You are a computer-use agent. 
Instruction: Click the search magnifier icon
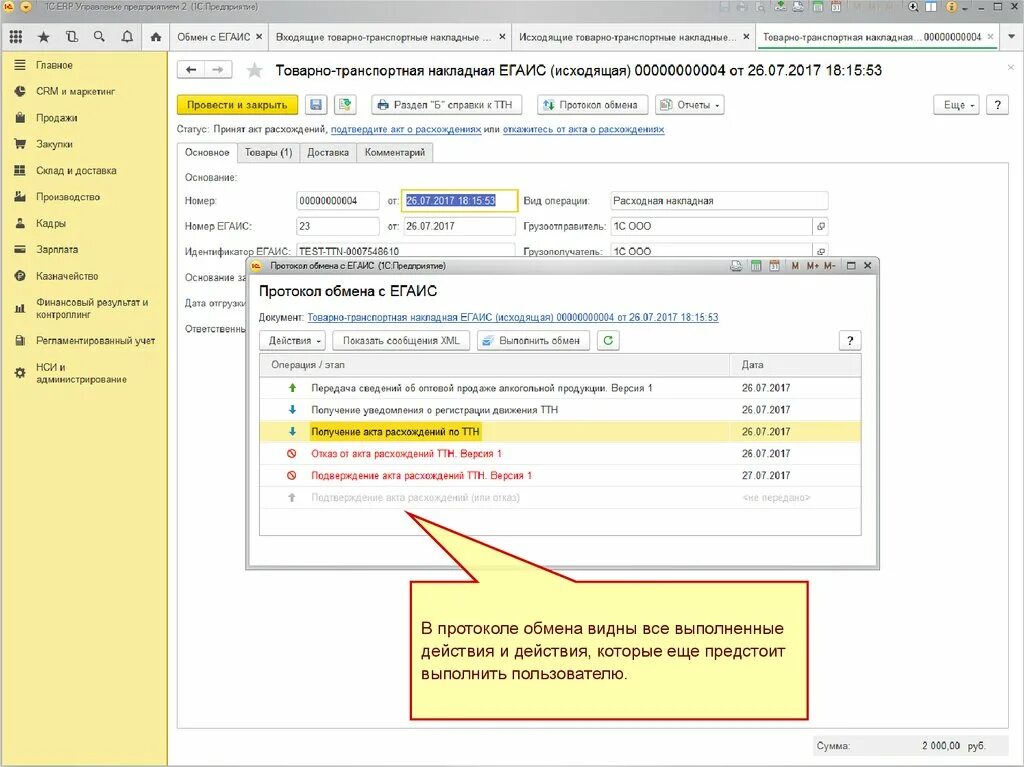point(99,37)
